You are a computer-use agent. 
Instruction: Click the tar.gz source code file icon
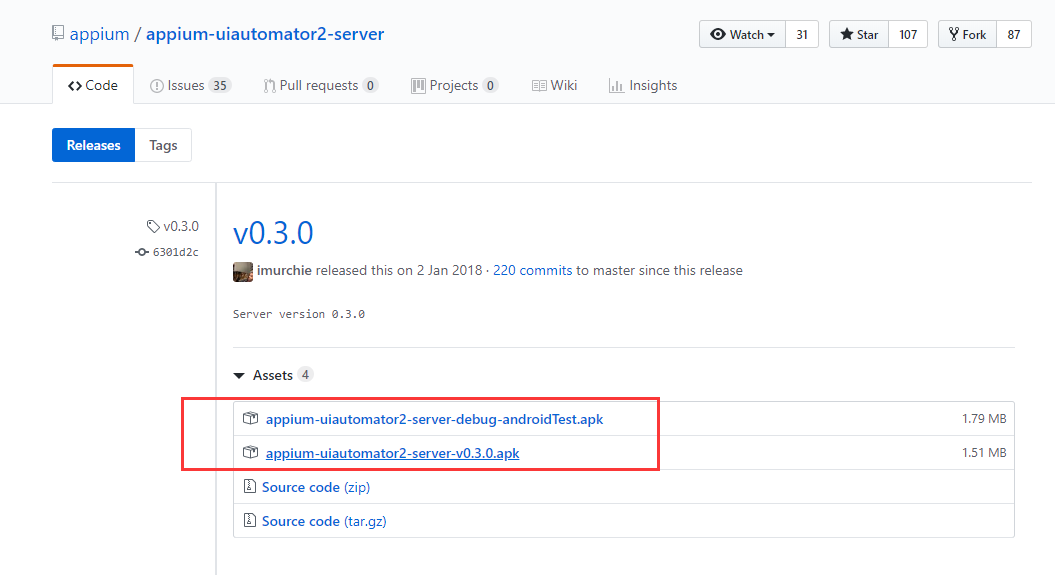pyautogui.click(x=250, y=521)
